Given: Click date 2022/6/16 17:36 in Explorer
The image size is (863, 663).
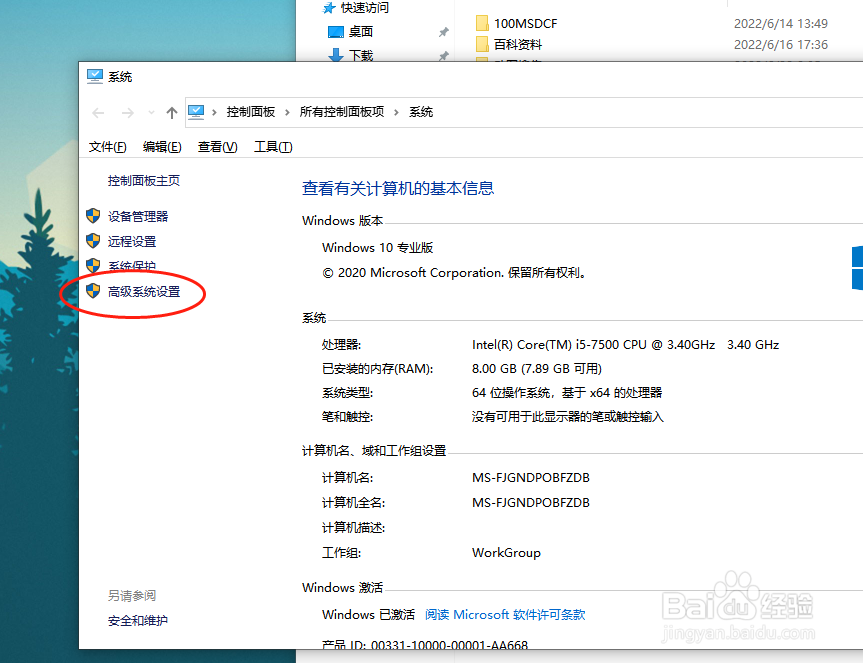Looking at the screenshot, I should point(780,45).
